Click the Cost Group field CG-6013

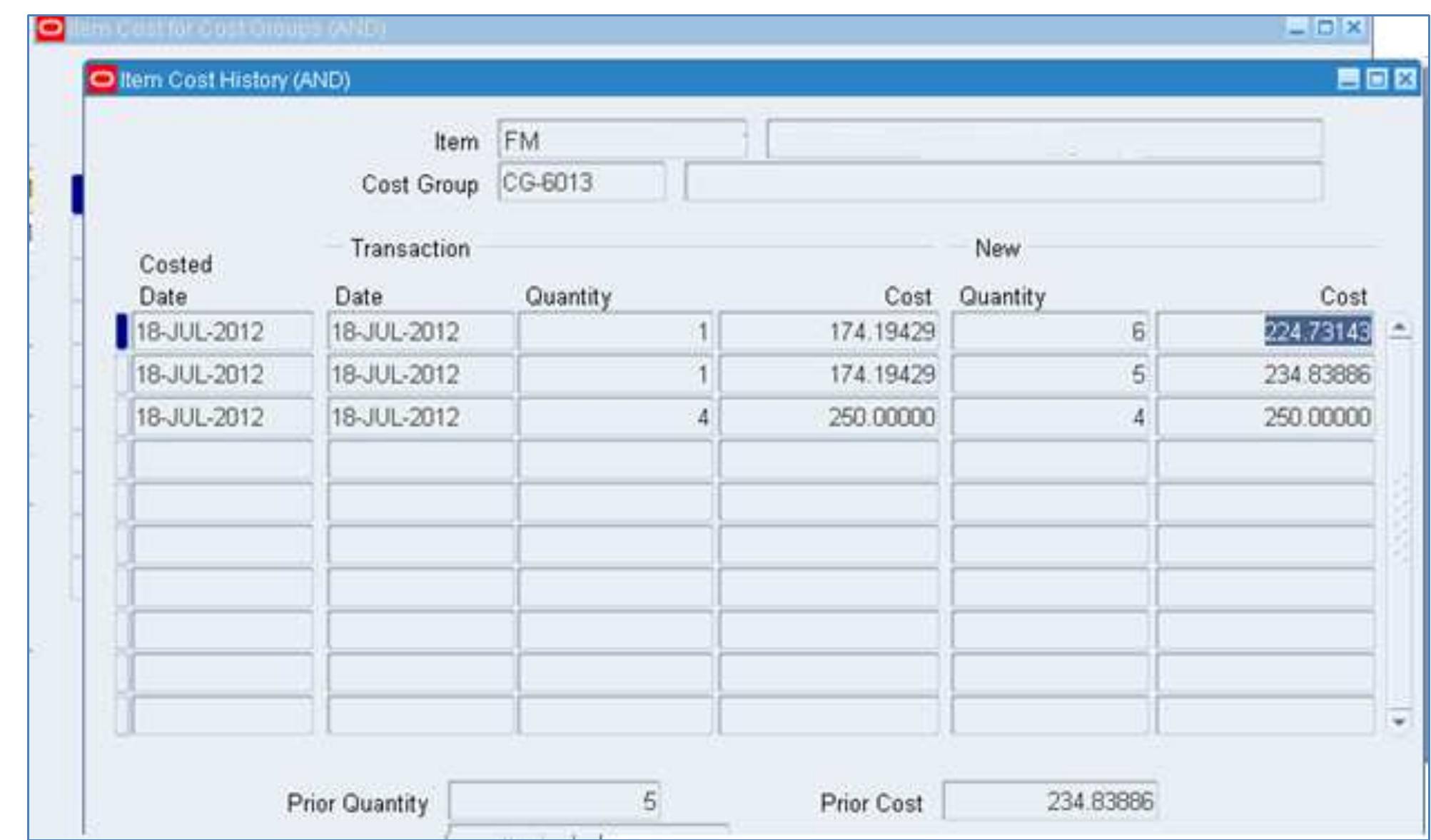(581, 183)
